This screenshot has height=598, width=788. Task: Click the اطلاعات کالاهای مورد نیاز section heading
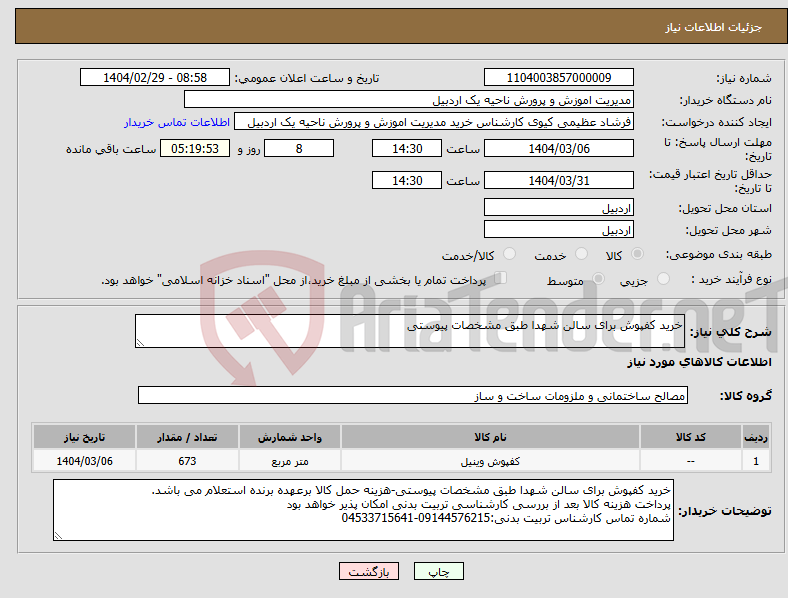coord(699,362)
